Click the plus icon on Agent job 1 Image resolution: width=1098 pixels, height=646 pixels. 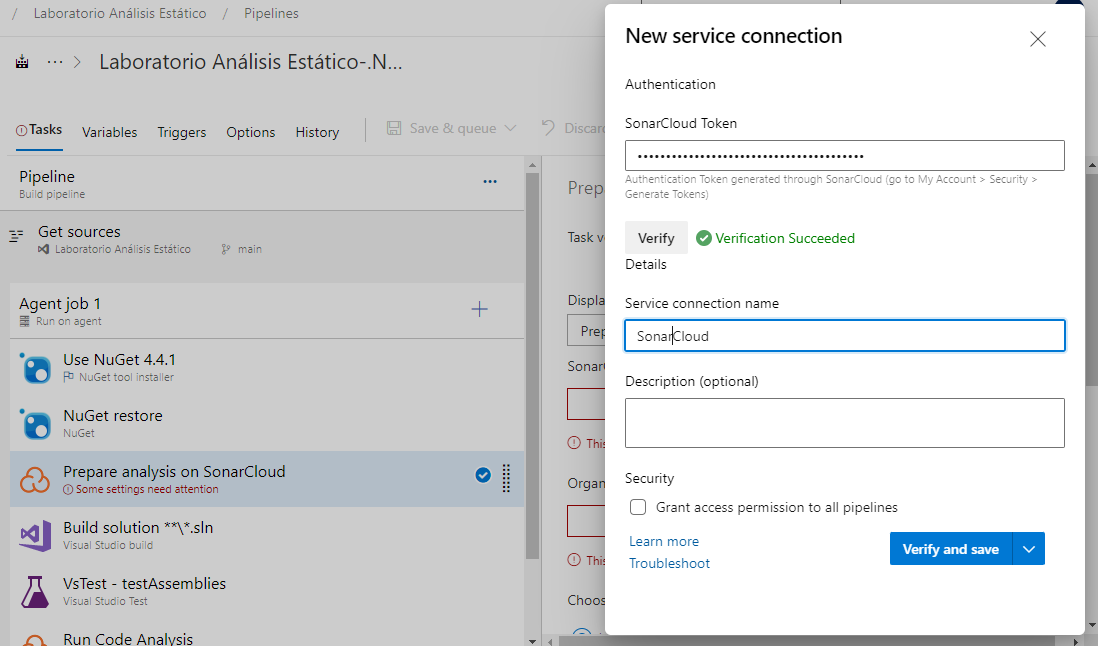[479, 310]
